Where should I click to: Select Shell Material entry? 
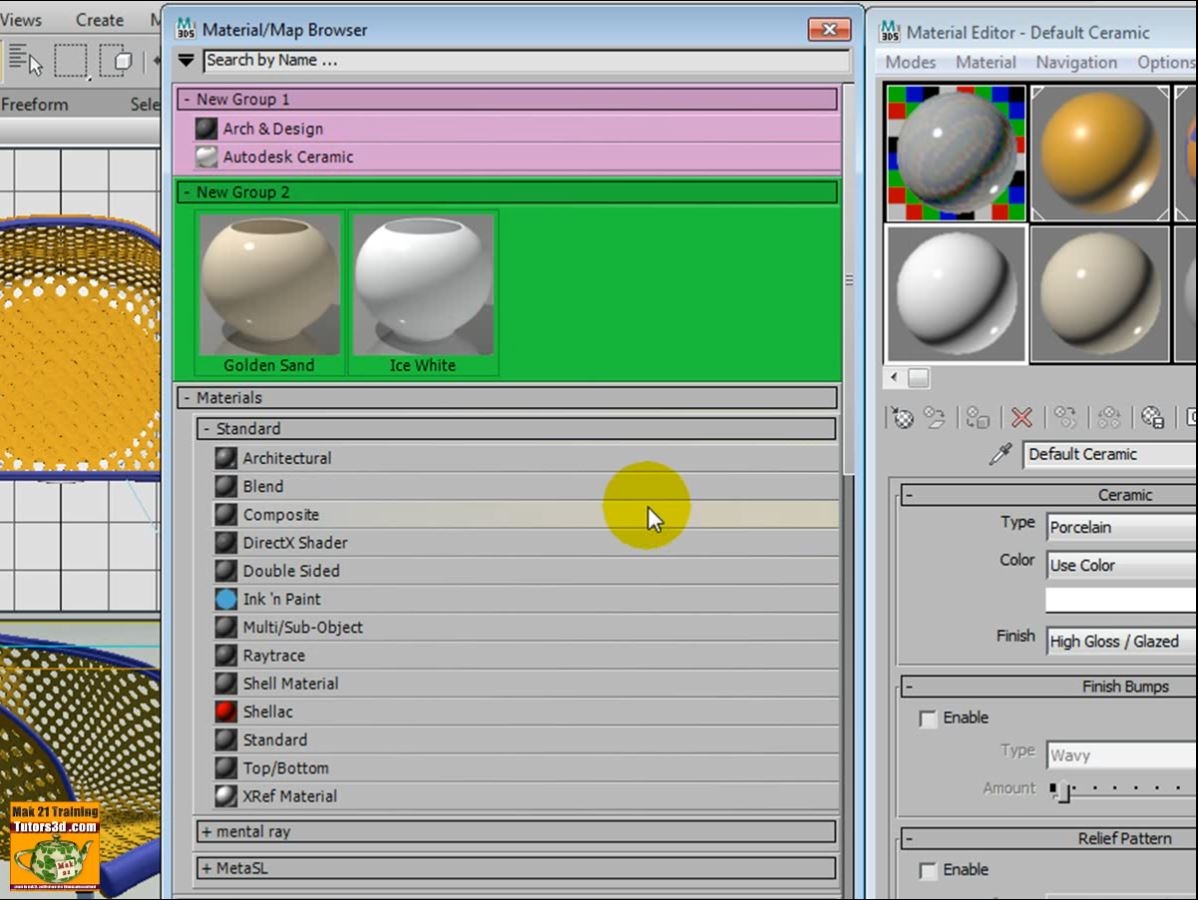pos(526,683)
